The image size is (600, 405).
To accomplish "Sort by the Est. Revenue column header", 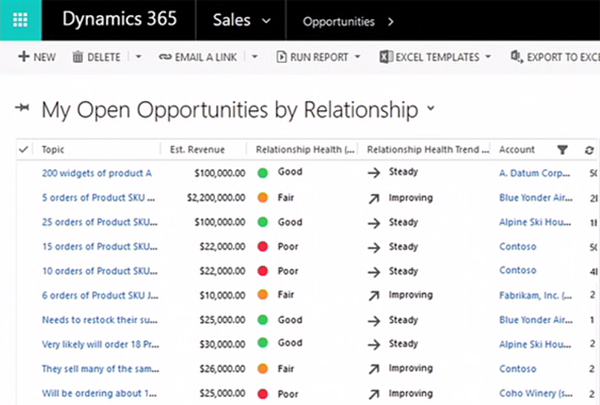I will (x=198, y=150).
